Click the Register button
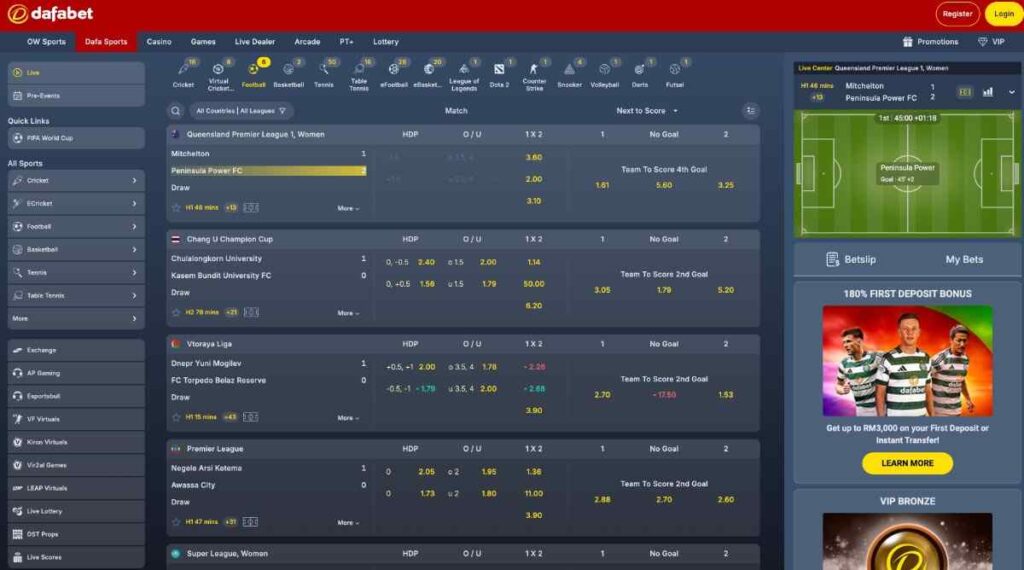1024x570 pixels. pyautogui.click(x=957, y=14)
